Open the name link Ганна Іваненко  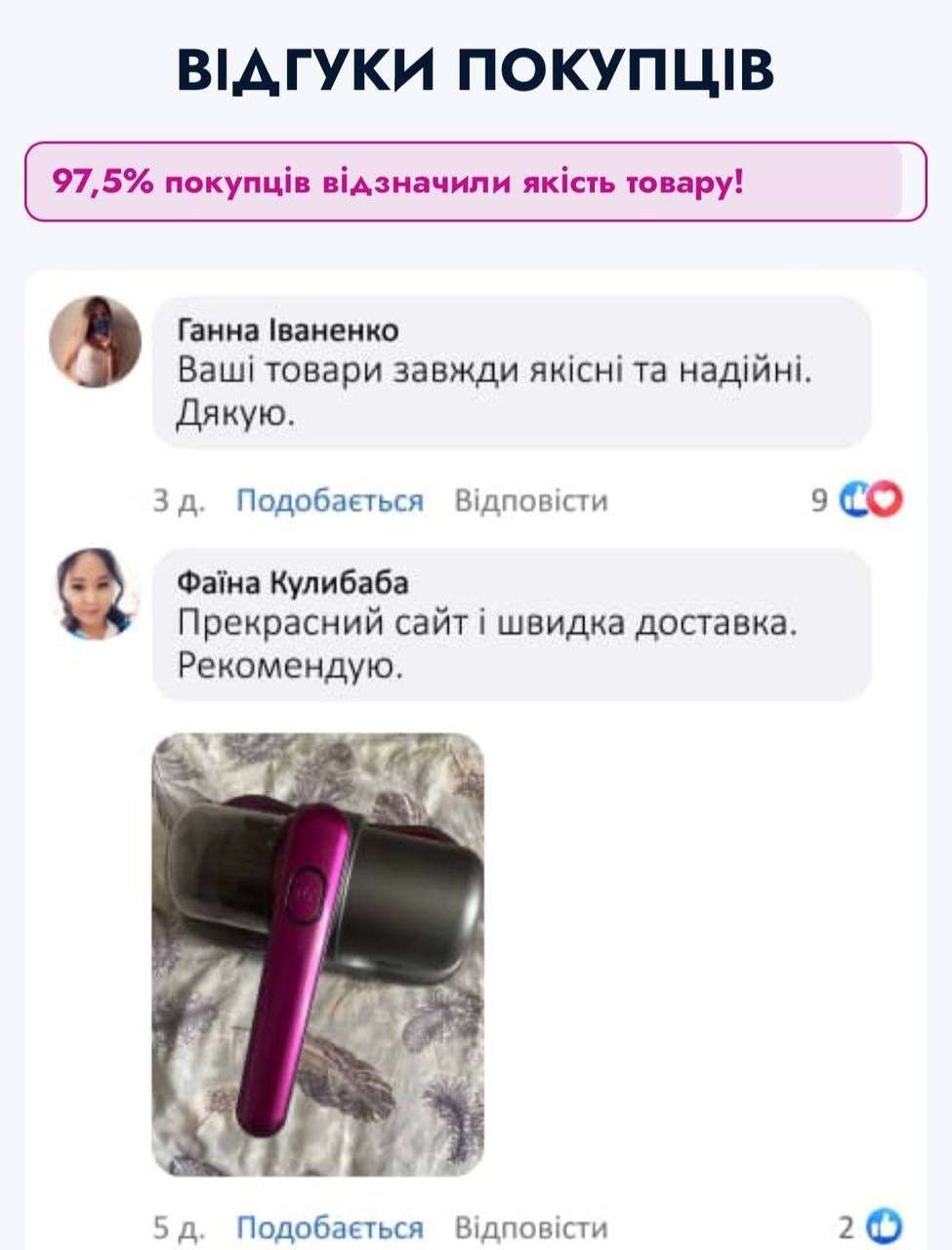pyautogui.click(x=288, y=330)
